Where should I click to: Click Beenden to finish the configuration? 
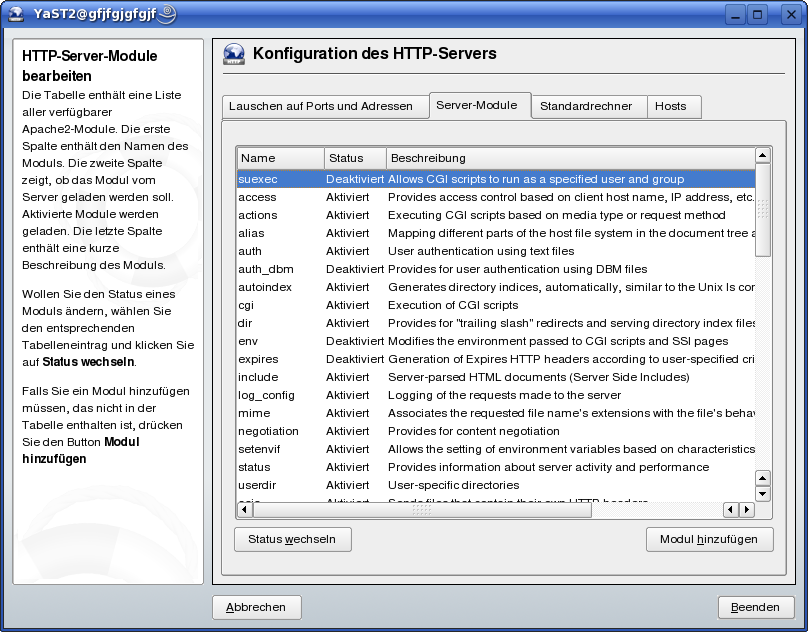click(x=755, y=607)
